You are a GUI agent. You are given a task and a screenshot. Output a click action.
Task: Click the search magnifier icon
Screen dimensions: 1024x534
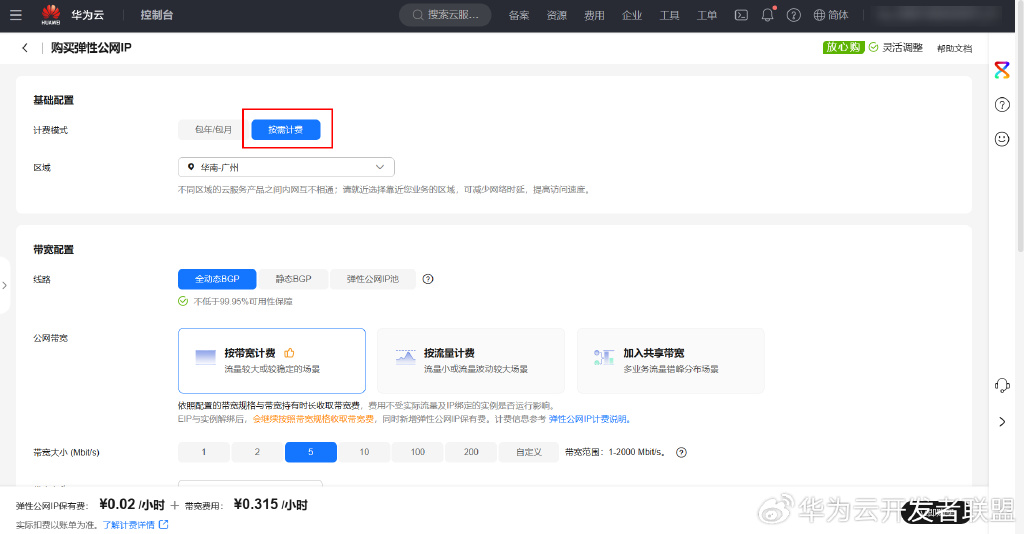coord(418,15)
